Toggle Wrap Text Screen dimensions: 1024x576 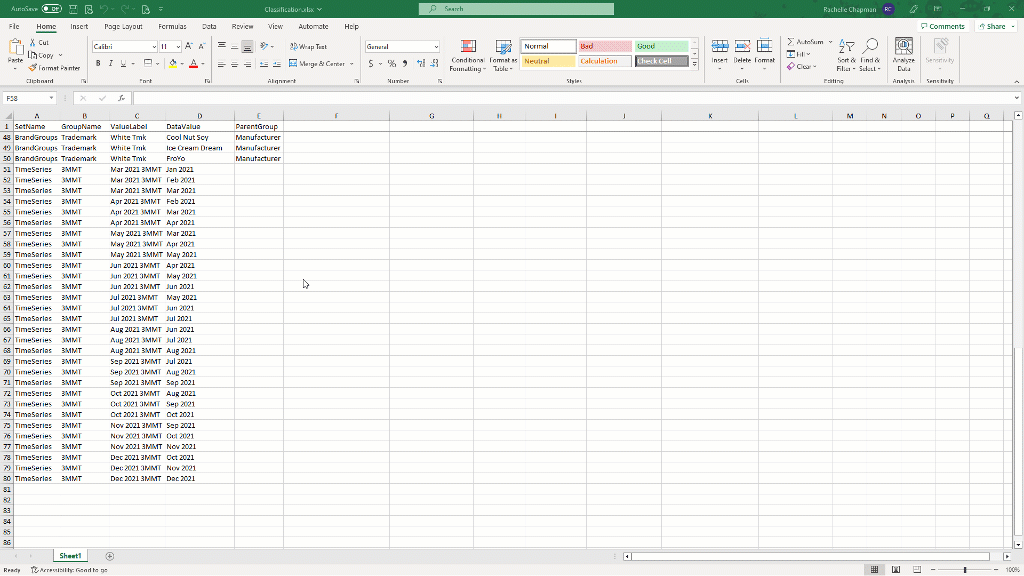pyautogui.click(x=308, y=47)
